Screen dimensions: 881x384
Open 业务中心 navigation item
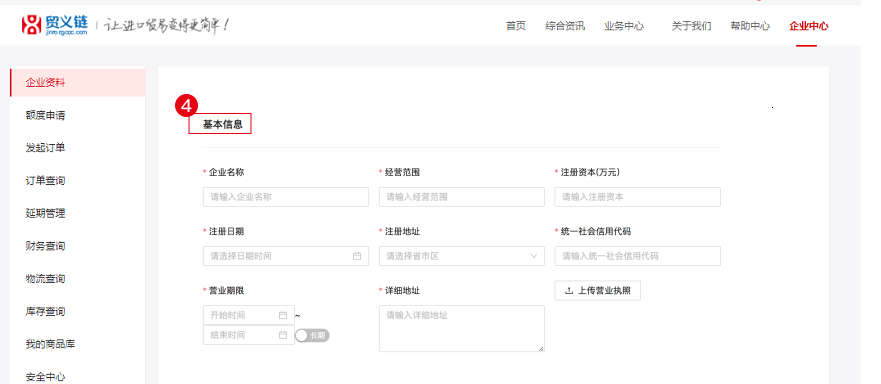[x=624, y=26]
